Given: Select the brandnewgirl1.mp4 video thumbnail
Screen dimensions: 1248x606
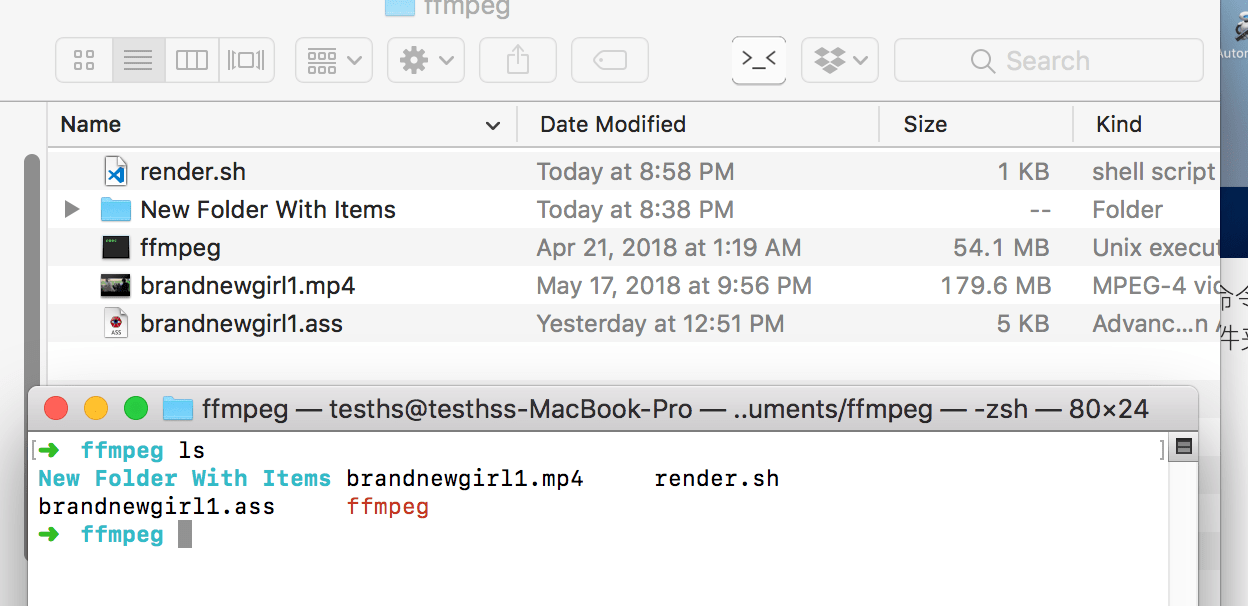Looking at the screenshot, I should pyautogui.click(x=116, y=286).
